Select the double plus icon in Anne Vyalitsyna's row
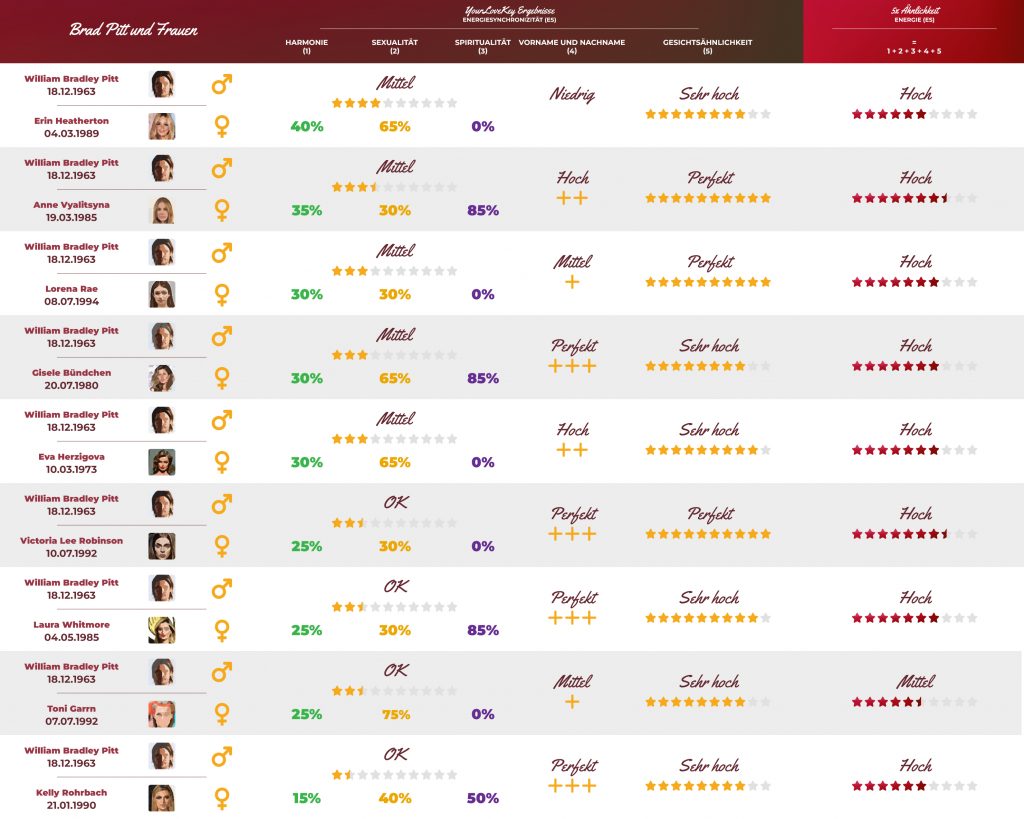The width and height of the screenshot is (1024, 819). pos(572,199)
